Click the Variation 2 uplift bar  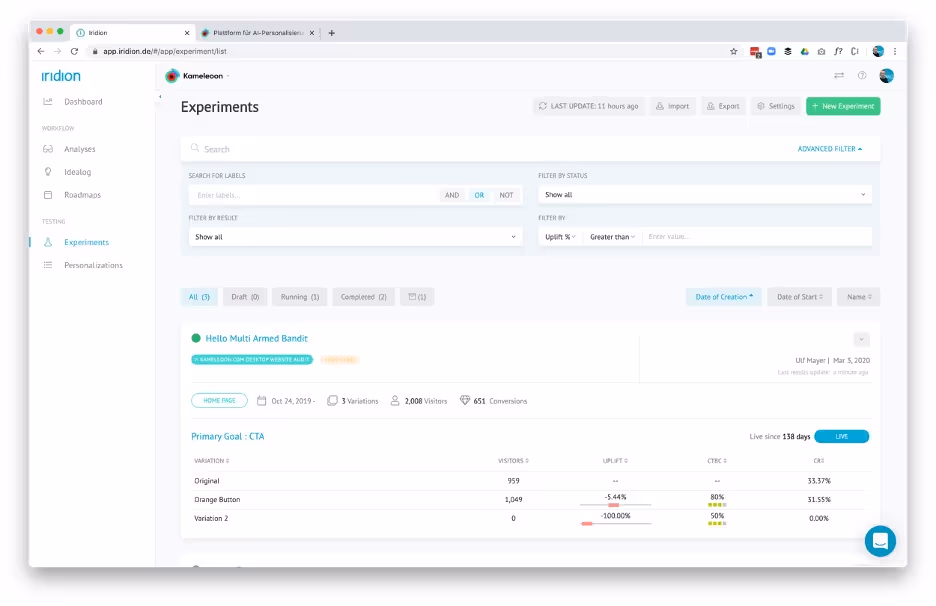point(615,524)
